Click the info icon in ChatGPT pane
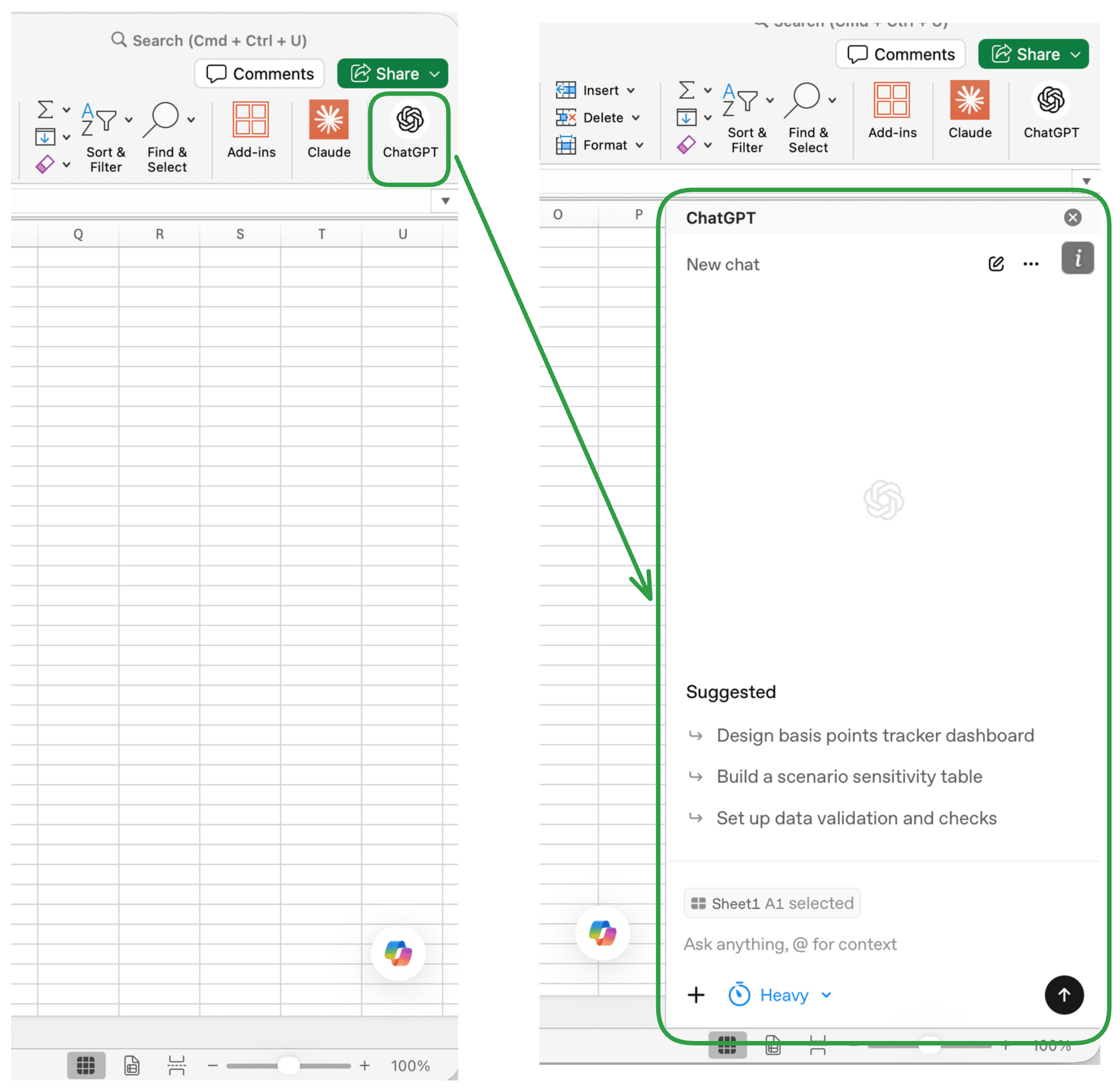 pyautogui.click(x=1077, y=258)
